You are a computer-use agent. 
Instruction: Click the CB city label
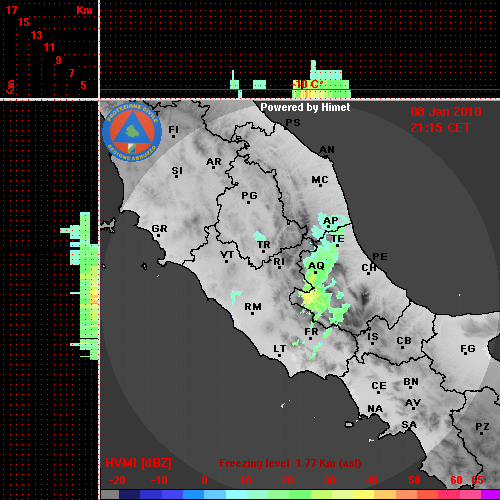(404, 341)
